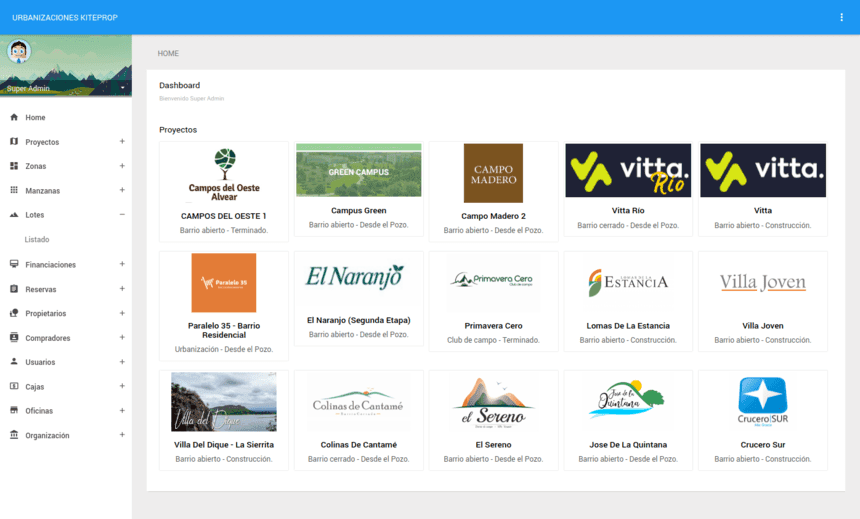Click the Super Admin avatar picture
Screen dimensions: 860x519
tap(19, 52)
